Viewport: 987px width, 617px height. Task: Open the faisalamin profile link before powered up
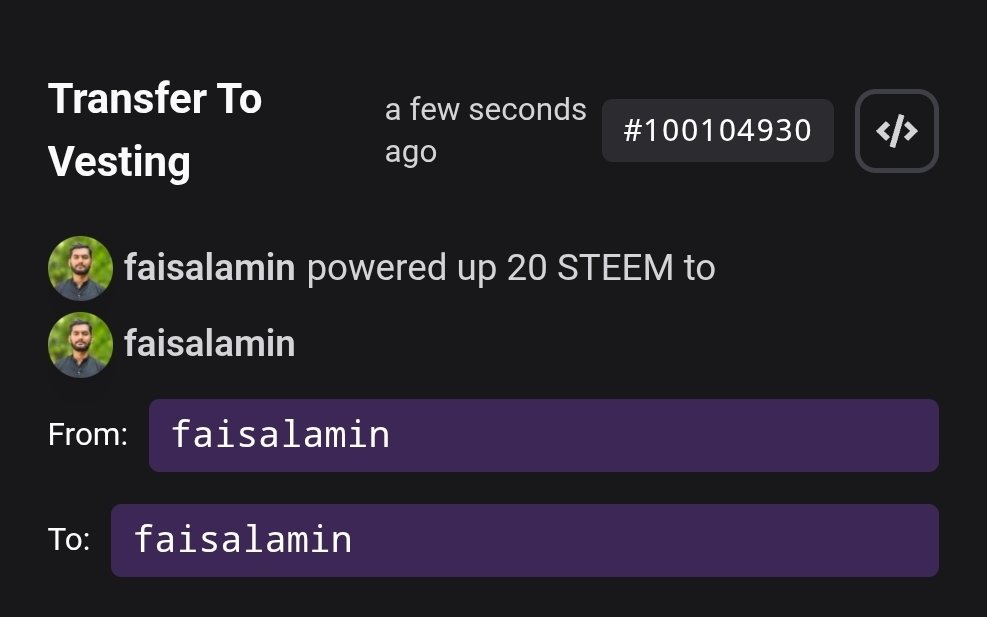(x=209, y=268)
